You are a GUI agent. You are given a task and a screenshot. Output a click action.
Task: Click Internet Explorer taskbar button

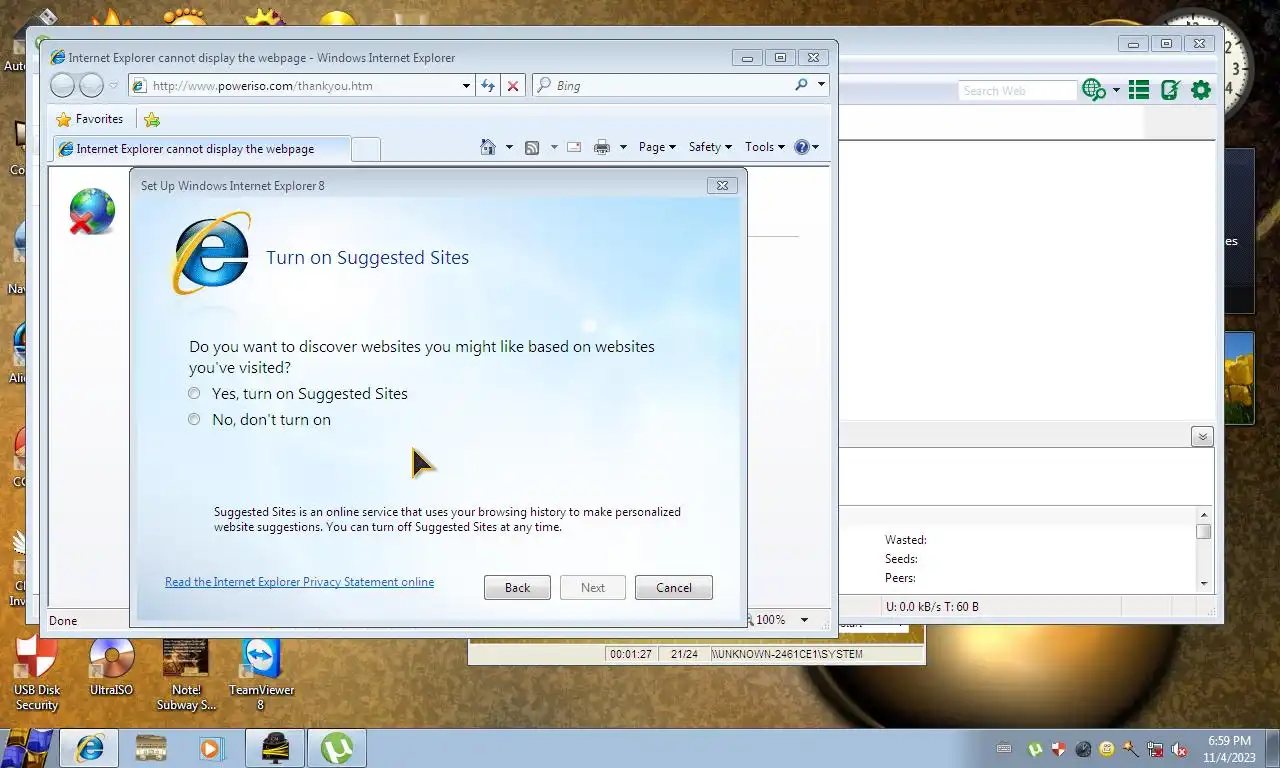89,748
